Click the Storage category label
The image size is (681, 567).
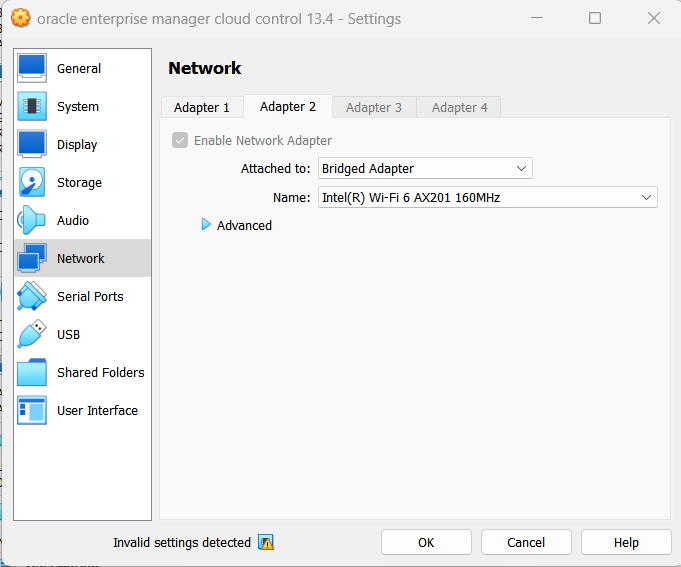pos(79,183)
